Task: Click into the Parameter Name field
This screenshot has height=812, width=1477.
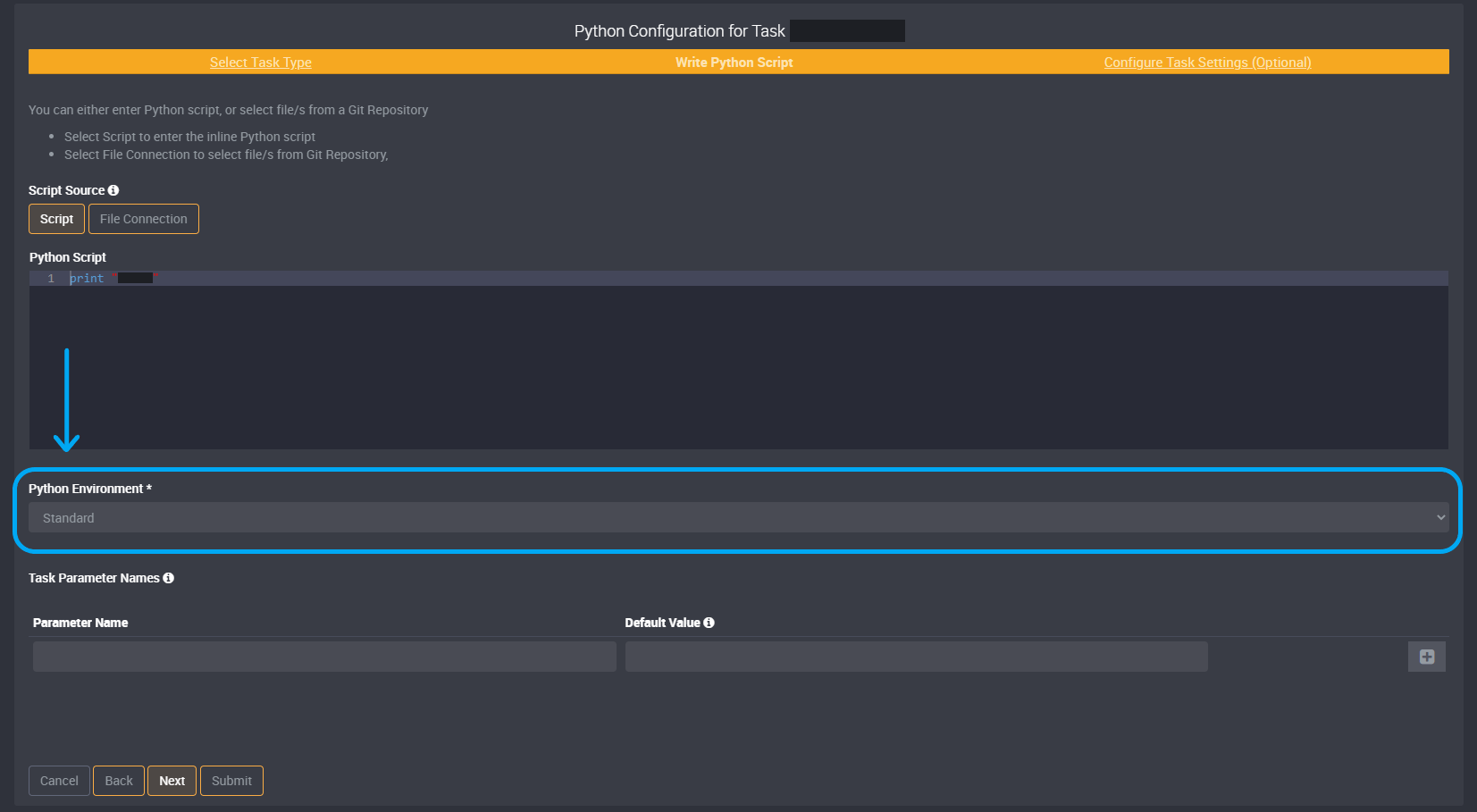Action: pyautogui.click(x=324, y=657)
